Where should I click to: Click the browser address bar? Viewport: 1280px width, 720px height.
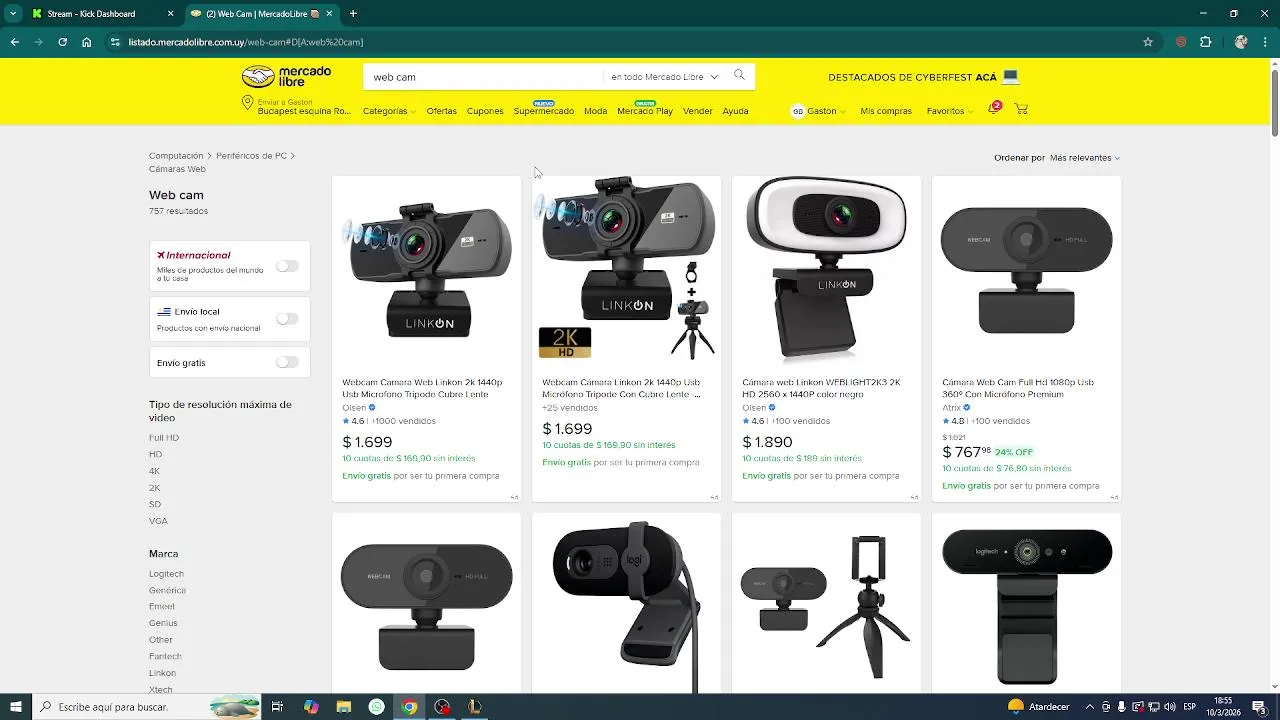[x=630, y=42]
